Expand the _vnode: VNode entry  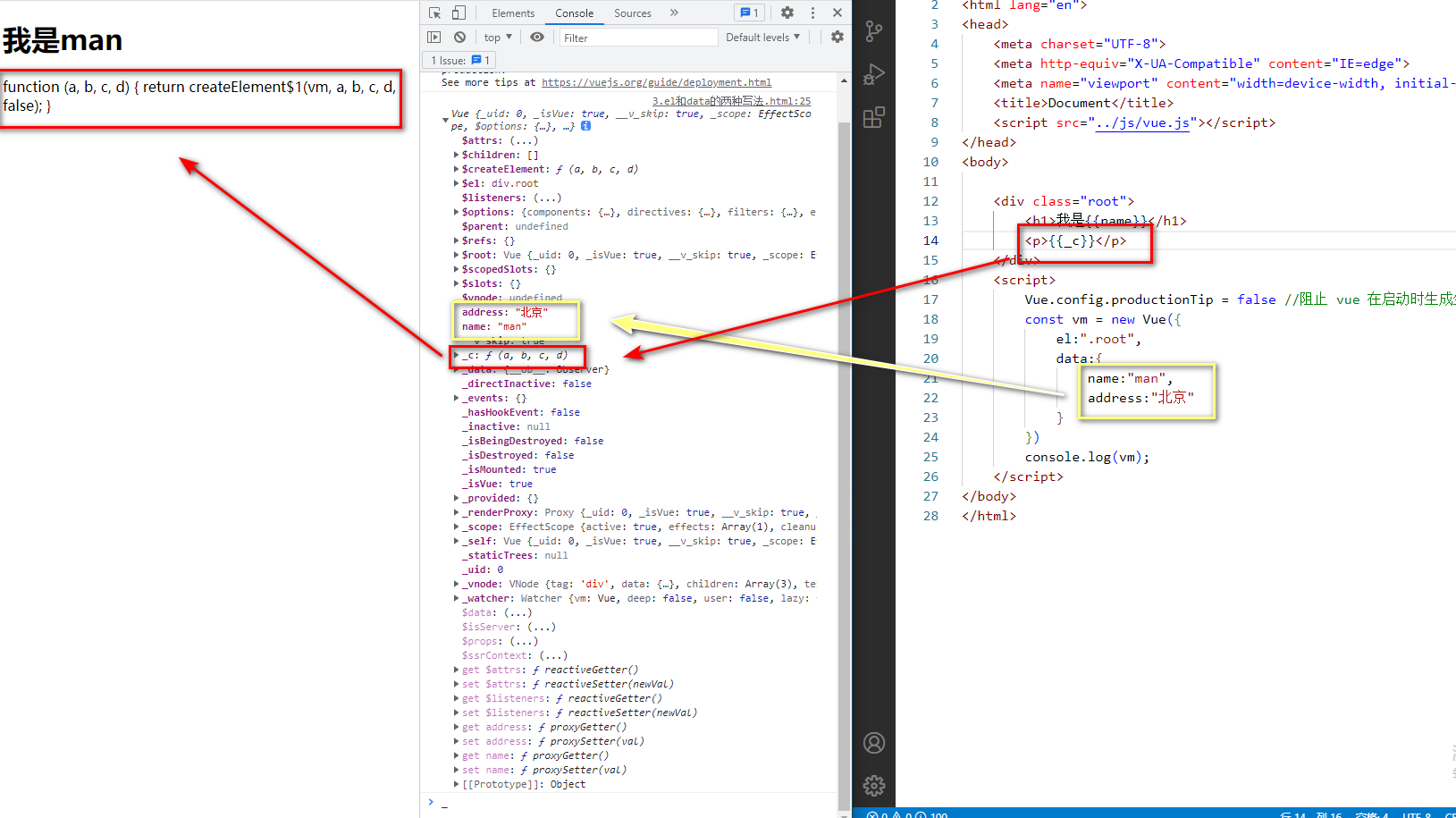coord(457,584)
